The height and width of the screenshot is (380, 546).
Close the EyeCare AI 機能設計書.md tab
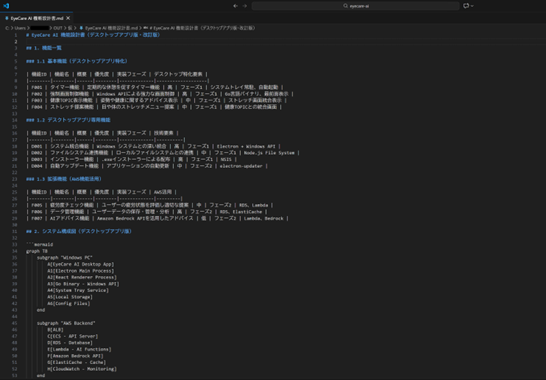68,18
